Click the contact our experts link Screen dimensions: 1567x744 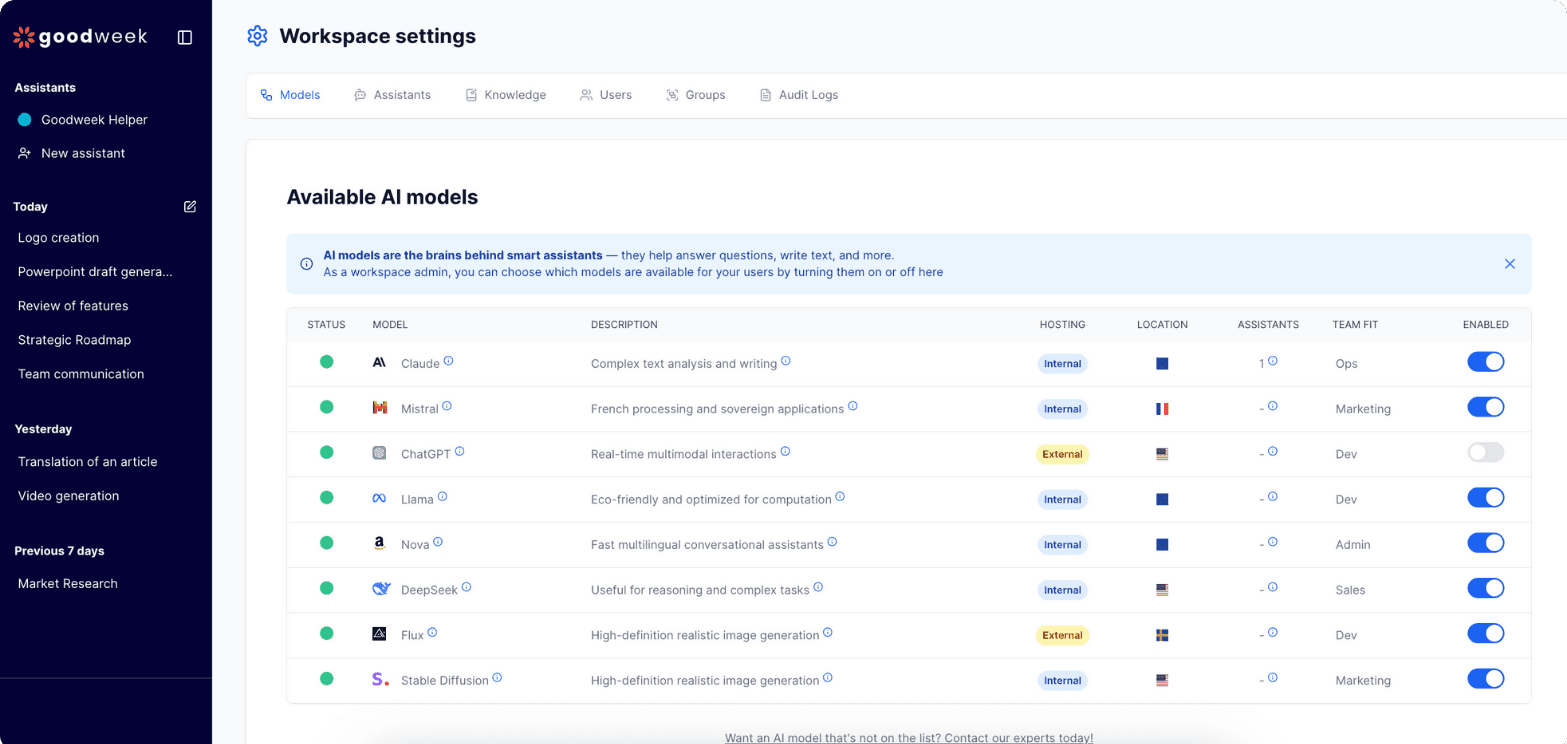(x=908, y=738)
